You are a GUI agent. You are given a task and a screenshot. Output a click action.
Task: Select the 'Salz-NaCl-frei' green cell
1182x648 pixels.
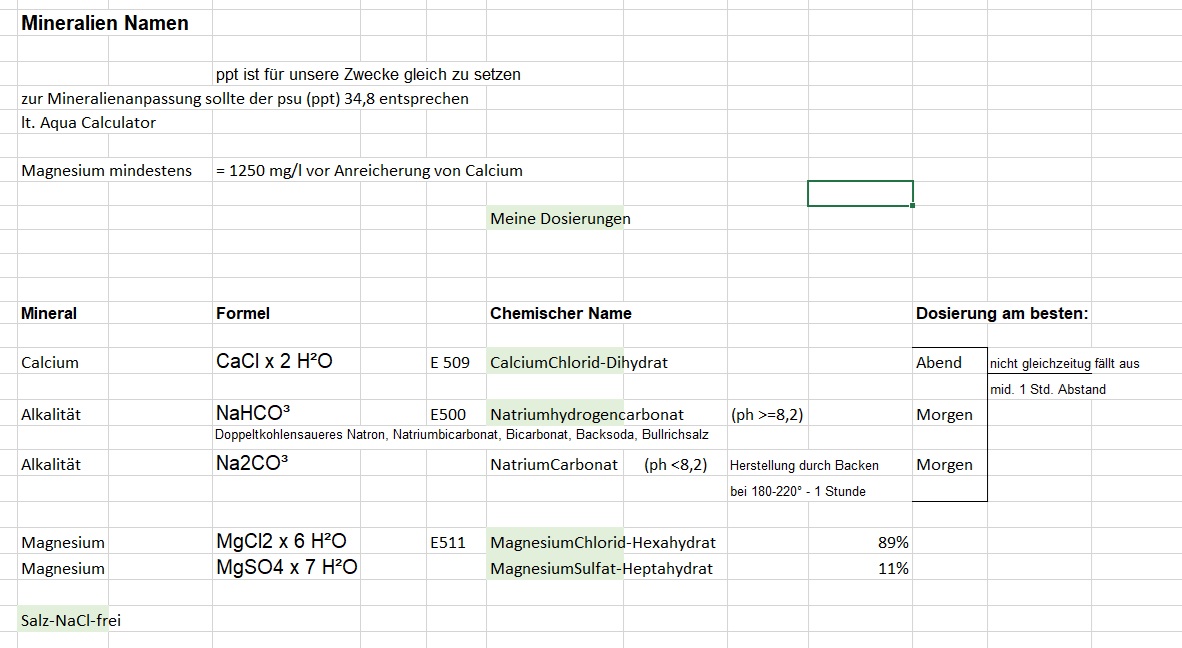tap(64, 620)
